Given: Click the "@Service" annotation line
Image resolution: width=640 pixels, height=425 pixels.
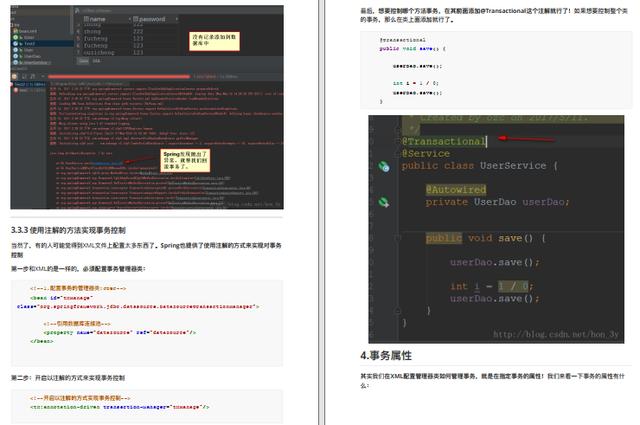Looking at the screenshot, I should [x=426, y=154].
